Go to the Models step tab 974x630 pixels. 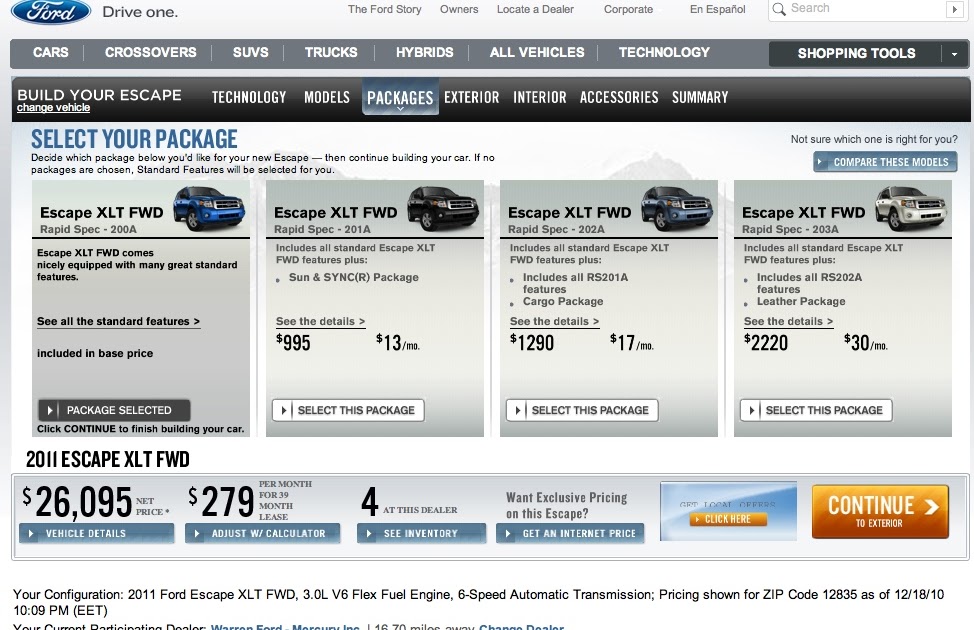327,98
